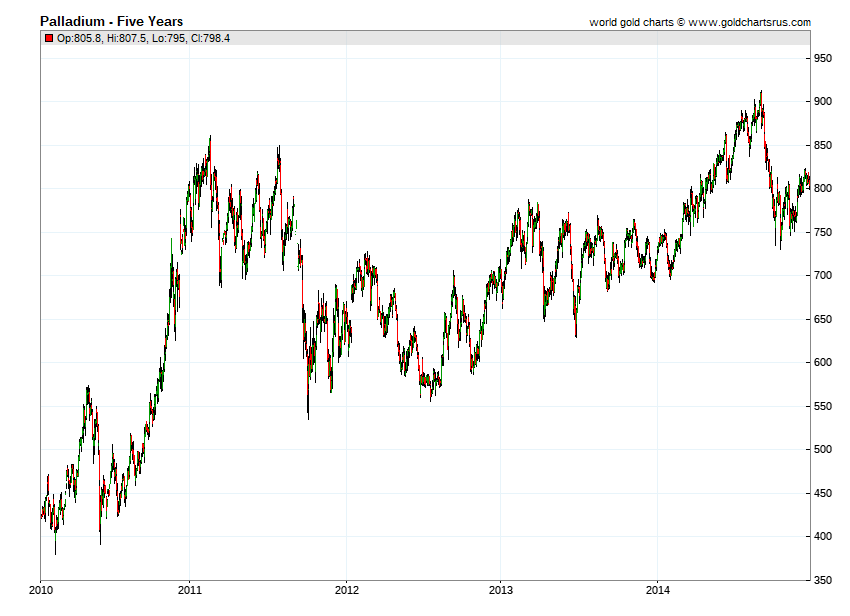The image size is (850, 616).
Task: Click the 700 y-axis label
Action: point(823,275)
